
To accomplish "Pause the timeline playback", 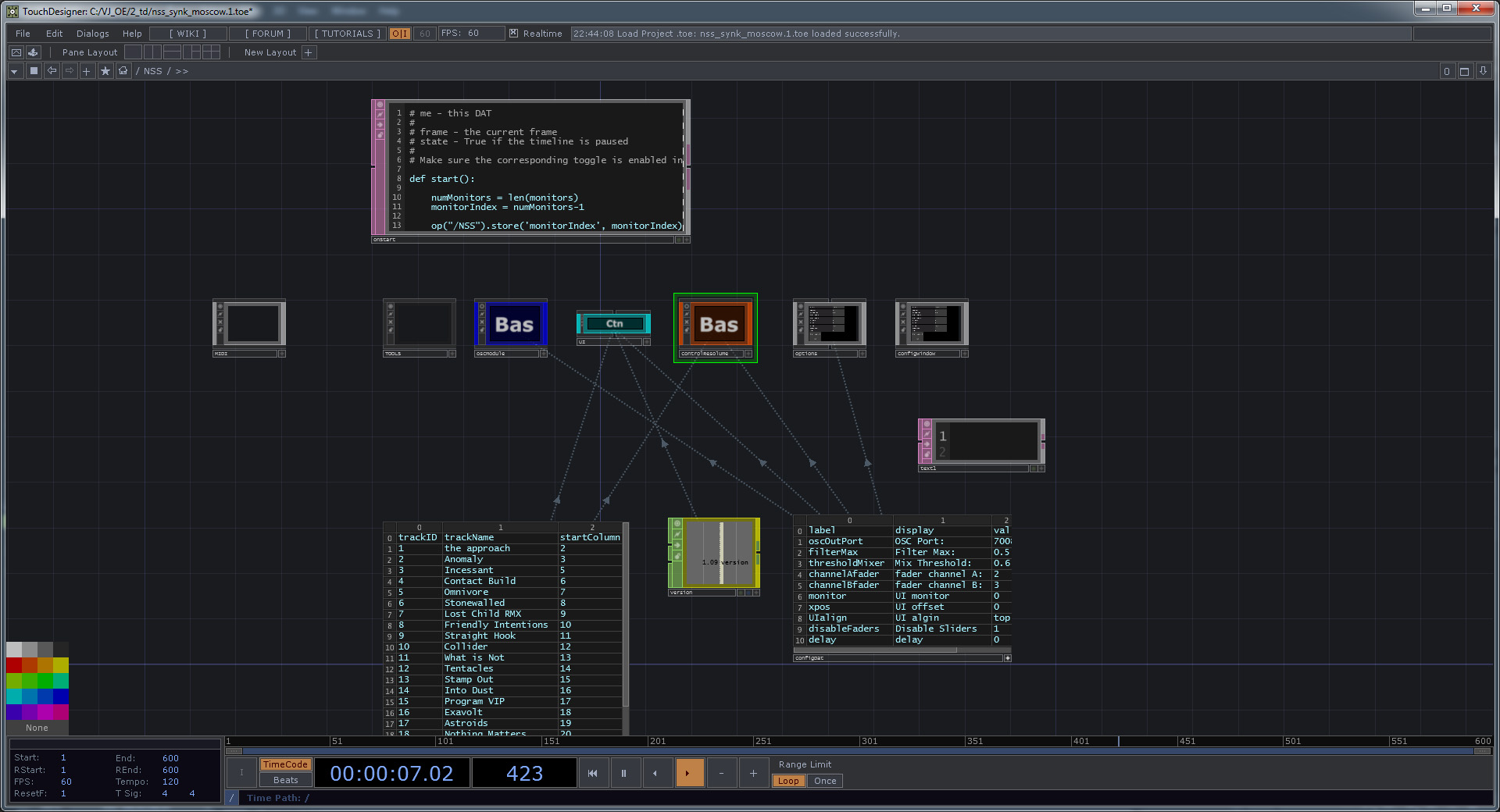I will (623, 773).
